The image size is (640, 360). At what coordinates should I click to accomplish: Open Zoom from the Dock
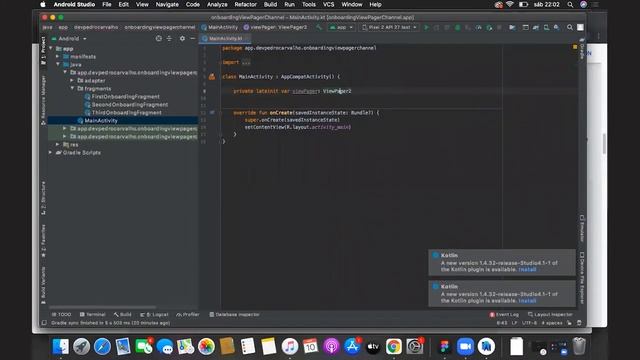click(x=465, y=347)
